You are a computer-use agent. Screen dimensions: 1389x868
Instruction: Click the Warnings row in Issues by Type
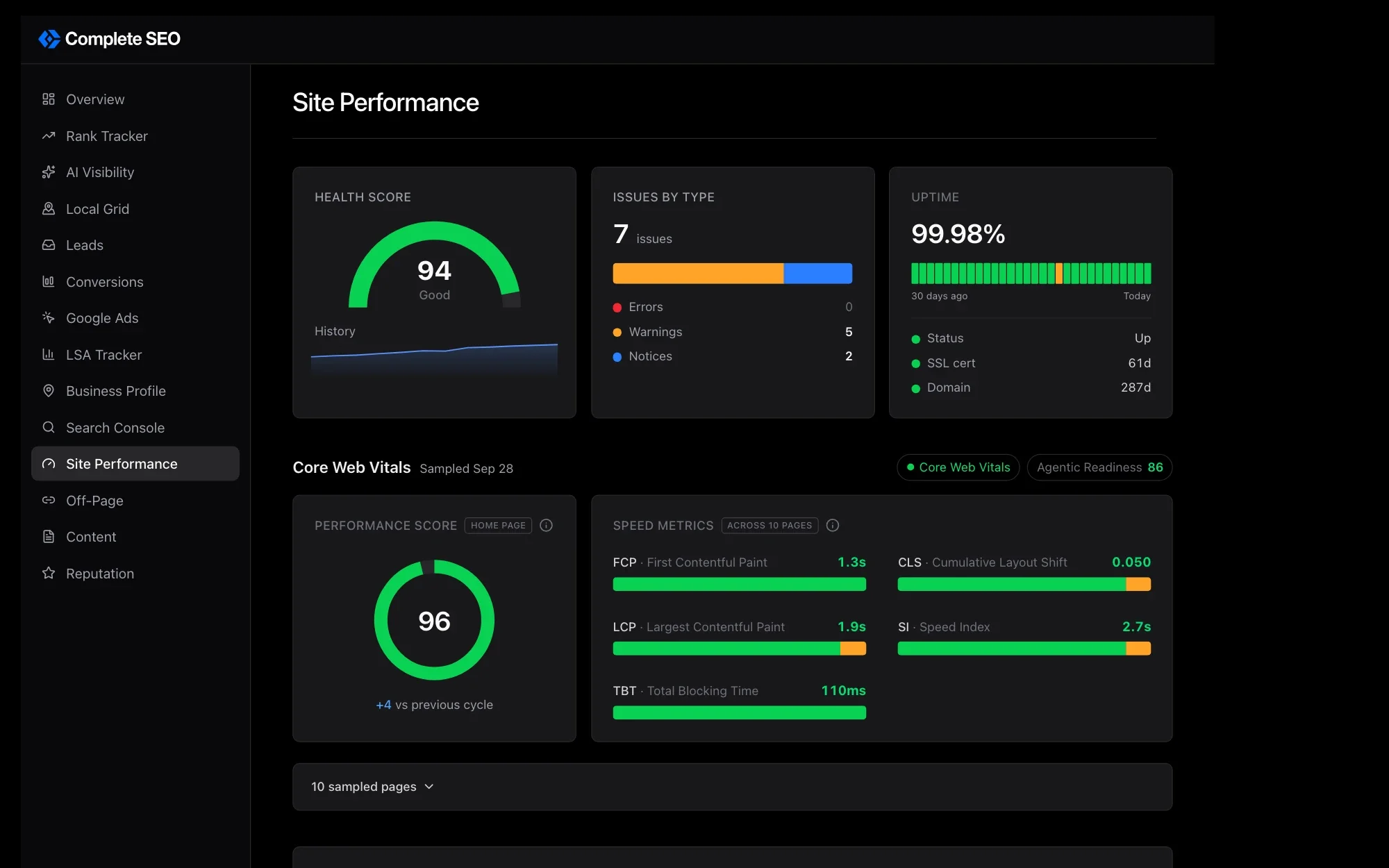[732, 332]
